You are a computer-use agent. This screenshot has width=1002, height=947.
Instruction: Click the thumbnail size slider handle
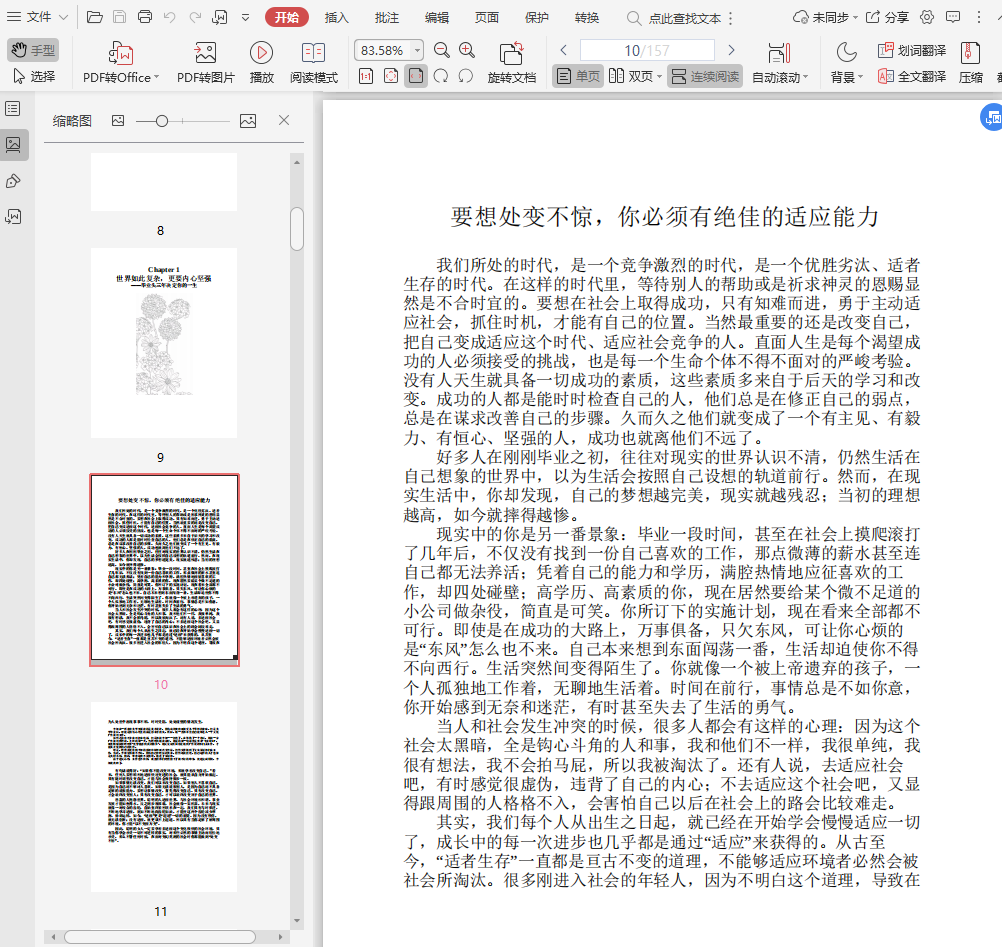(x=162, y=120)
